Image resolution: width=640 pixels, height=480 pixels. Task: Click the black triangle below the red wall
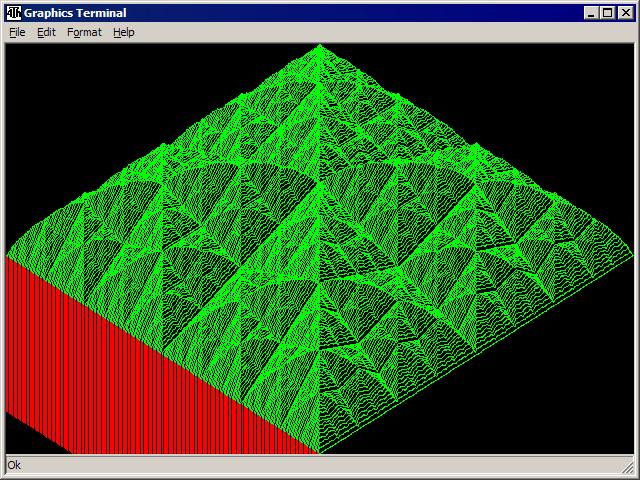(x=30, y=440)
